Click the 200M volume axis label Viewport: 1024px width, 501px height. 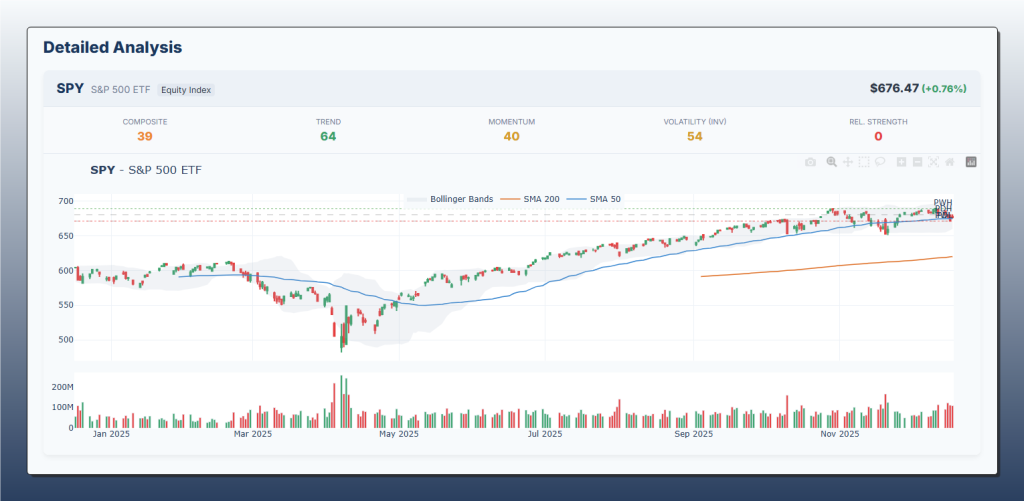(61, 387)
